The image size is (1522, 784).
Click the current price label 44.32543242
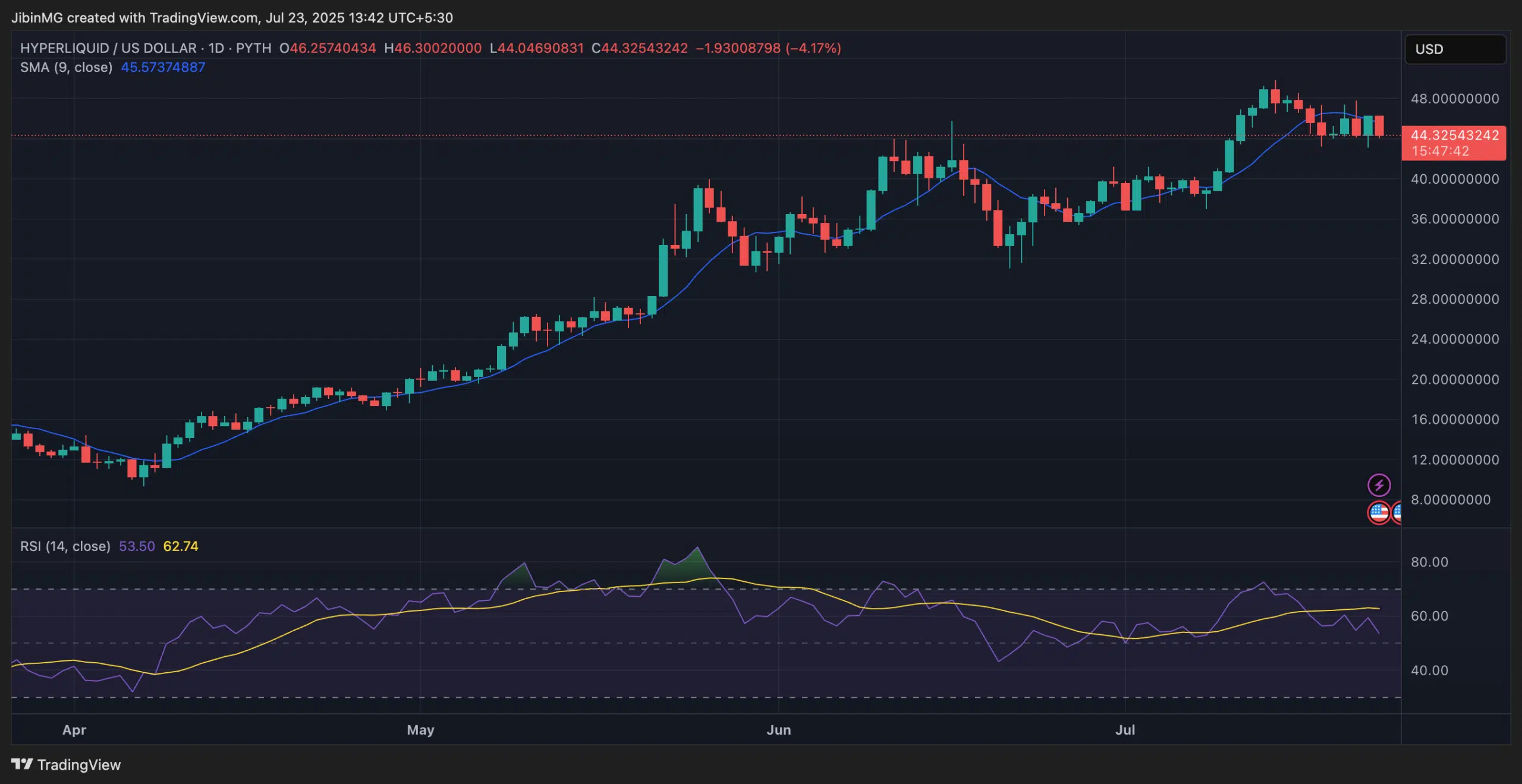tap(1455, 136)
